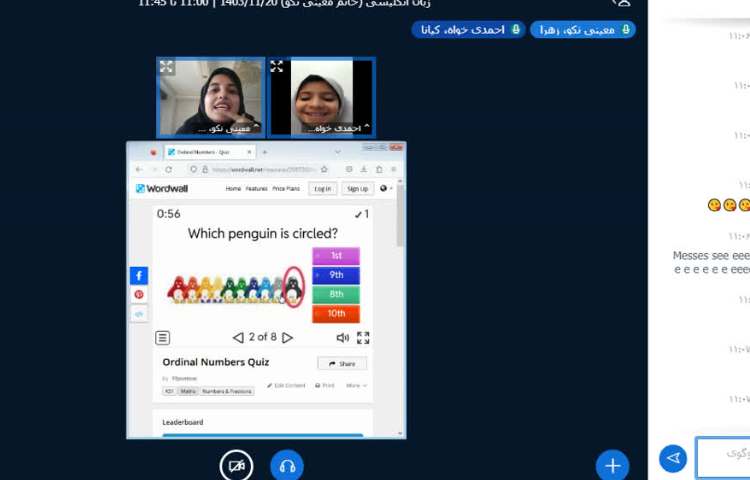This screenshot has width=750, height=480.
Task: Share quiz via the Pinterest icon
Action: [139, 294]
